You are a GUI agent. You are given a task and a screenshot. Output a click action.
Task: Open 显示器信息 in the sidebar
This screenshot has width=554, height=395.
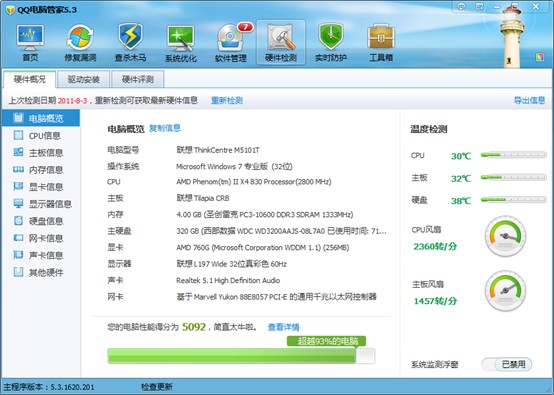(x=41, y=204)
